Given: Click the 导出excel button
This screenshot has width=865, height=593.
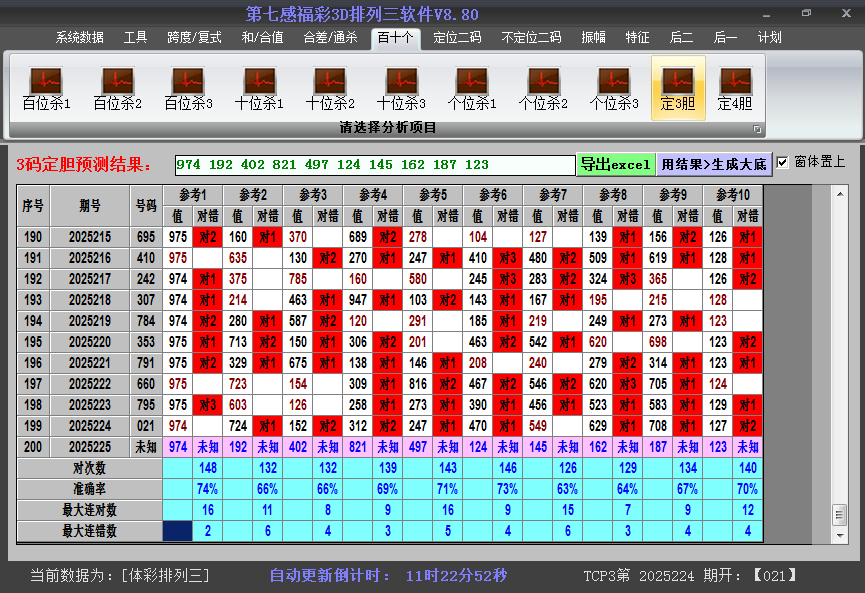Looking at the screenshot, I should (x=616, y=164).
